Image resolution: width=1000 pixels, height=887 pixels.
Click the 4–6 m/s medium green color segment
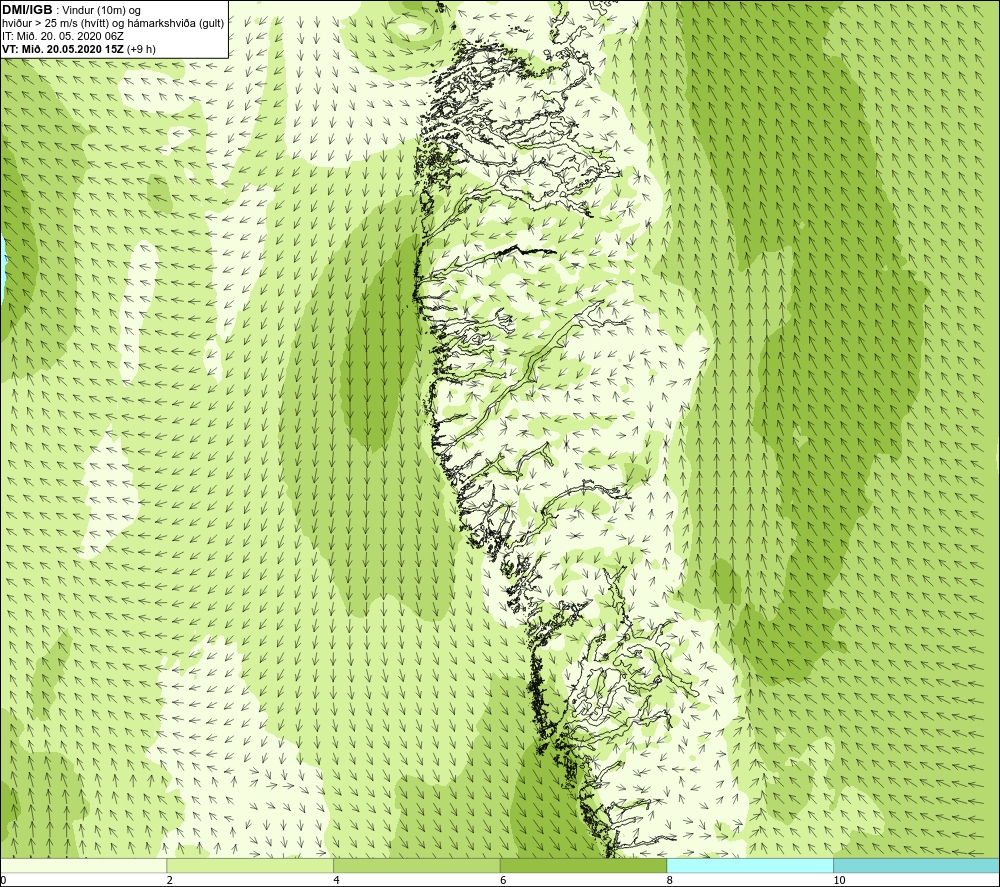pyautogui.click(x=416, y=865)
